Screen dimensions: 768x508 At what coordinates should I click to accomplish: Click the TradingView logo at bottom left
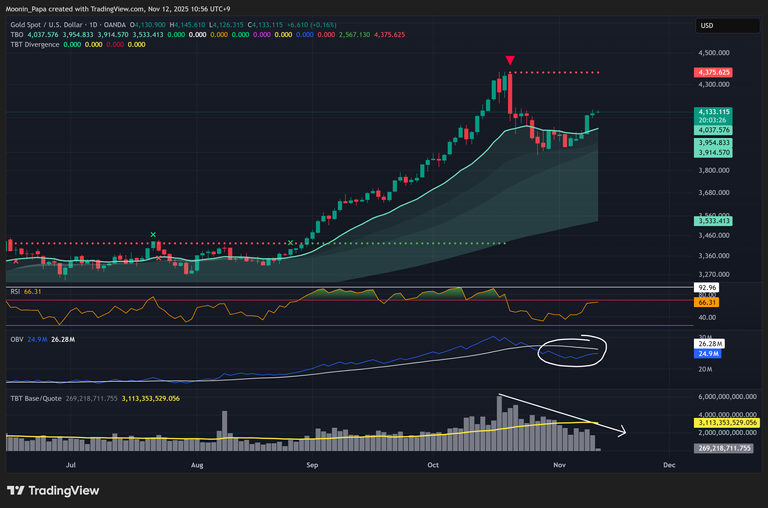coord(53,490)
